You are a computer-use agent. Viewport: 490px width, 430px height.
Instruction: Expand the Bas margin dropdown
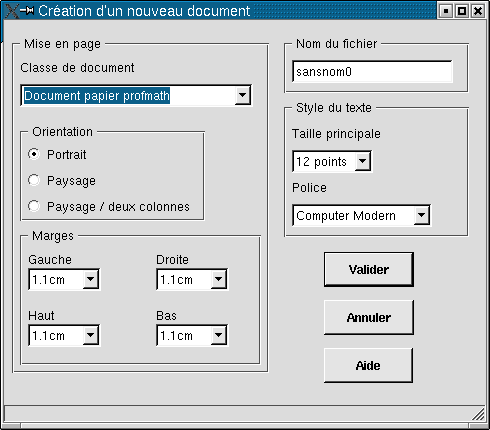[x=218, y=335]
